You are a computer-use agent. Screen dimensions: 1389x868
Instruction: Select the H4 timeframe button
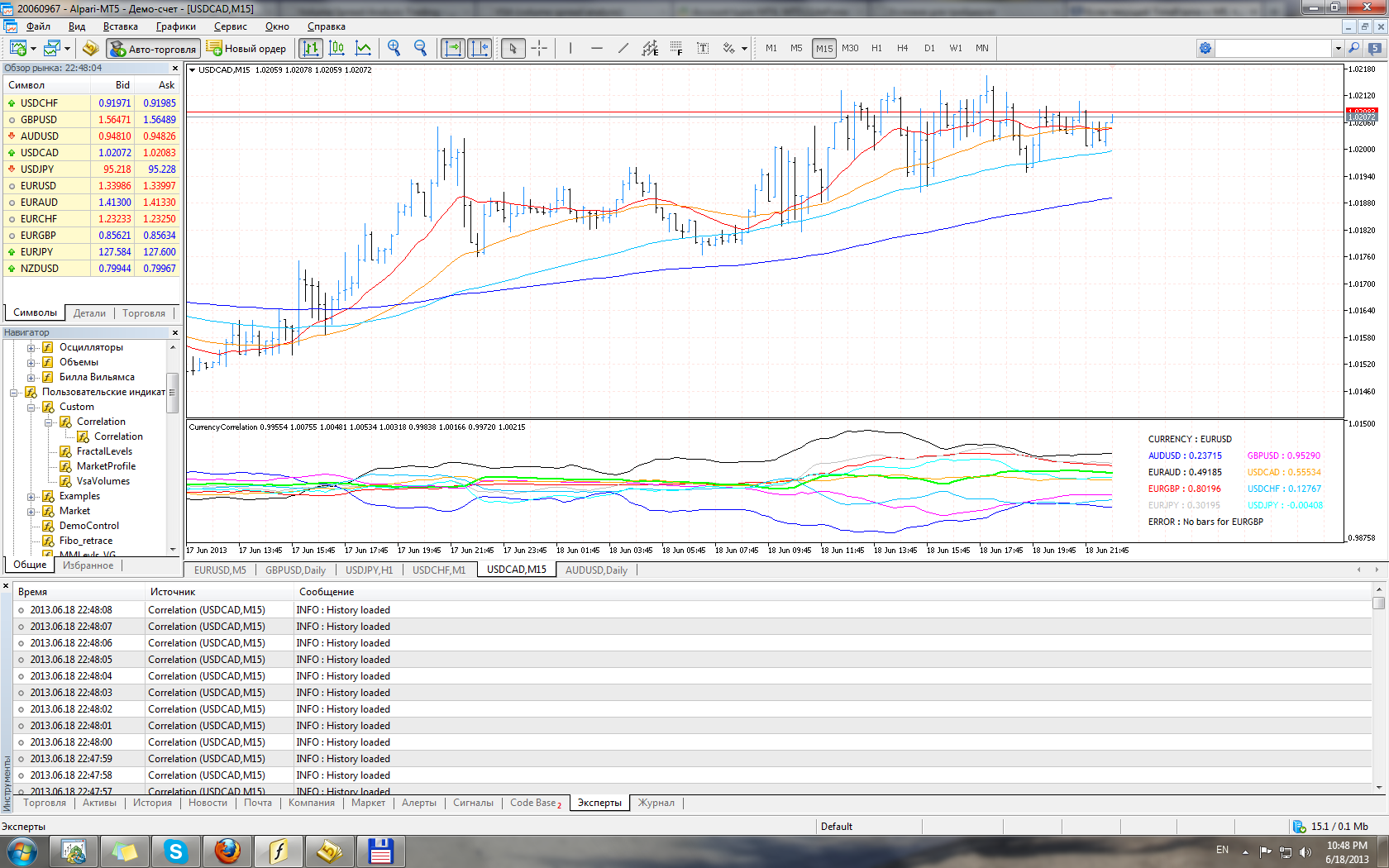tap(903, 48)
